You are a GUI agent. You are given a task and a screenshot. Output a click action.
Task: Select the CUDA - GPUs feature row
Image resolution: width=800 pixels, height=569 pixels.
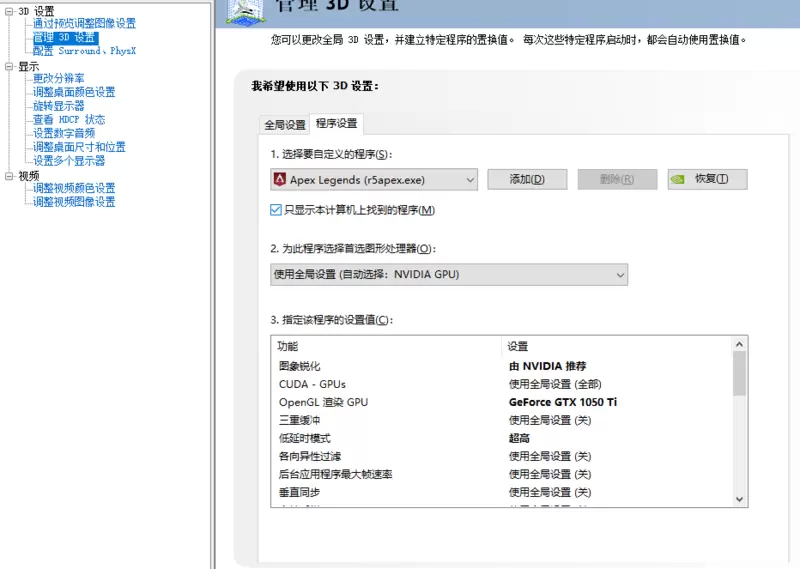click(502, 384)
